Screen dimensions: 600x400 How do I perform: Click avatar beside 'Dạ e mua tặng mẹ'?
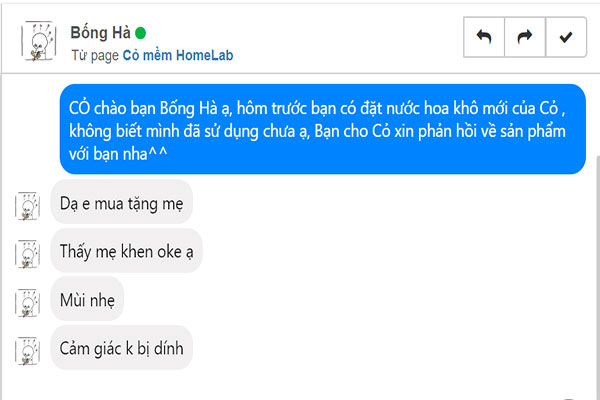(x=28, y=207)
